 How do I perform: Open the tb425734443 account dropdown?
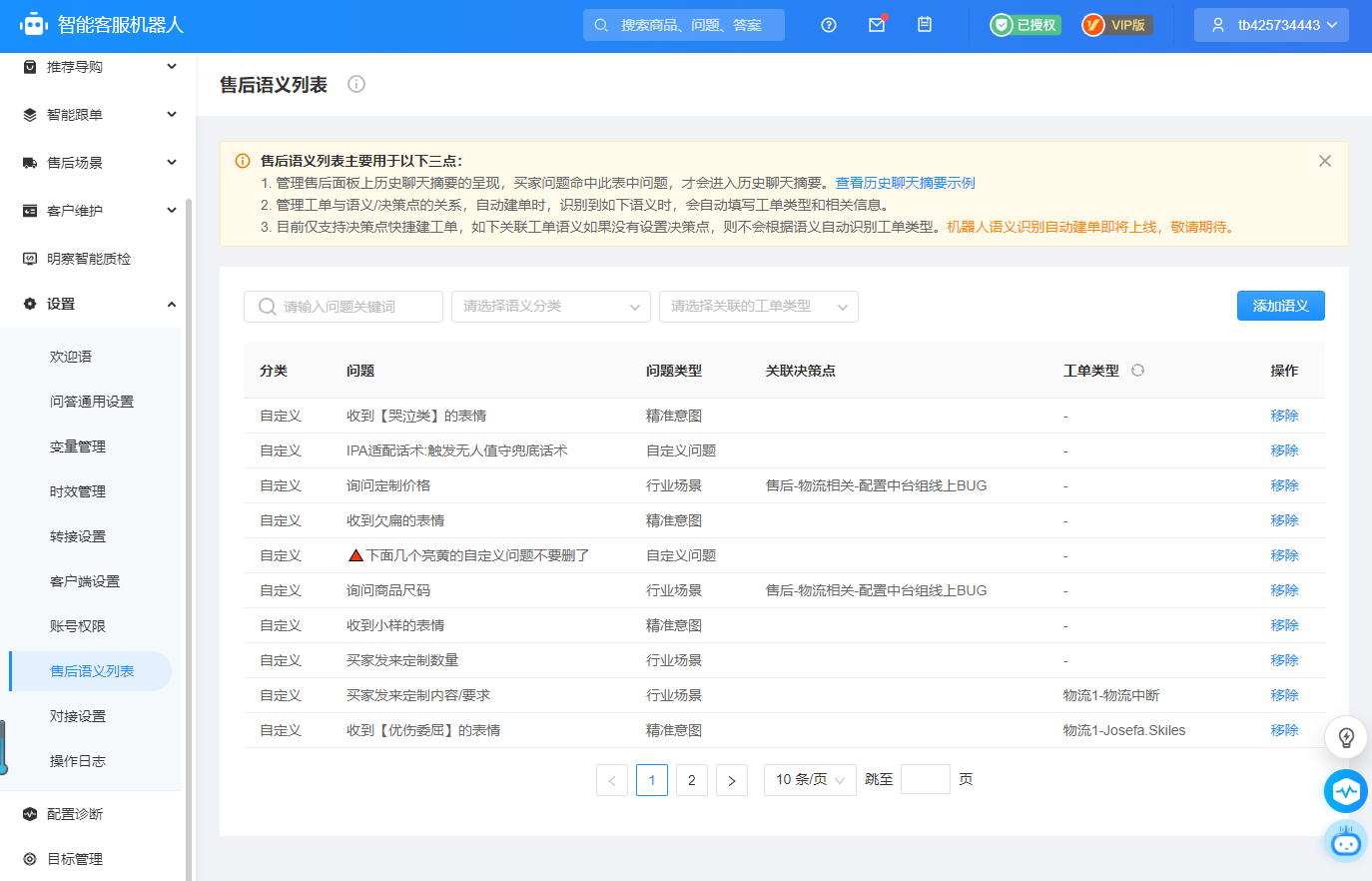click(x=1271, y=25)
